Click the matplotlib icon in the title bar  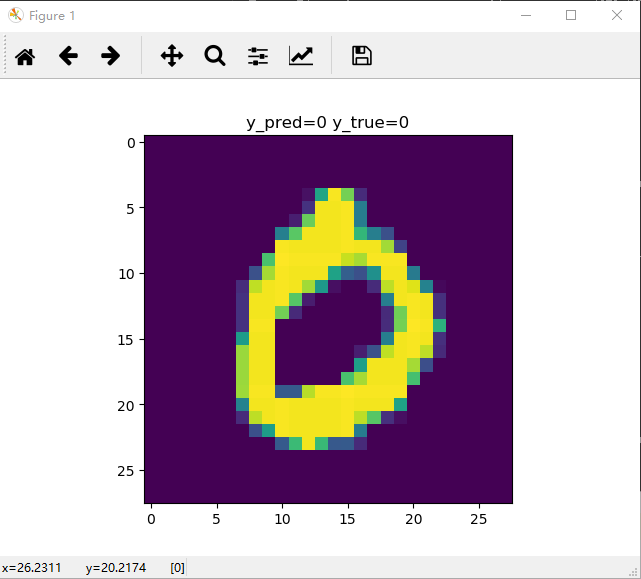(x=16, y=15)
